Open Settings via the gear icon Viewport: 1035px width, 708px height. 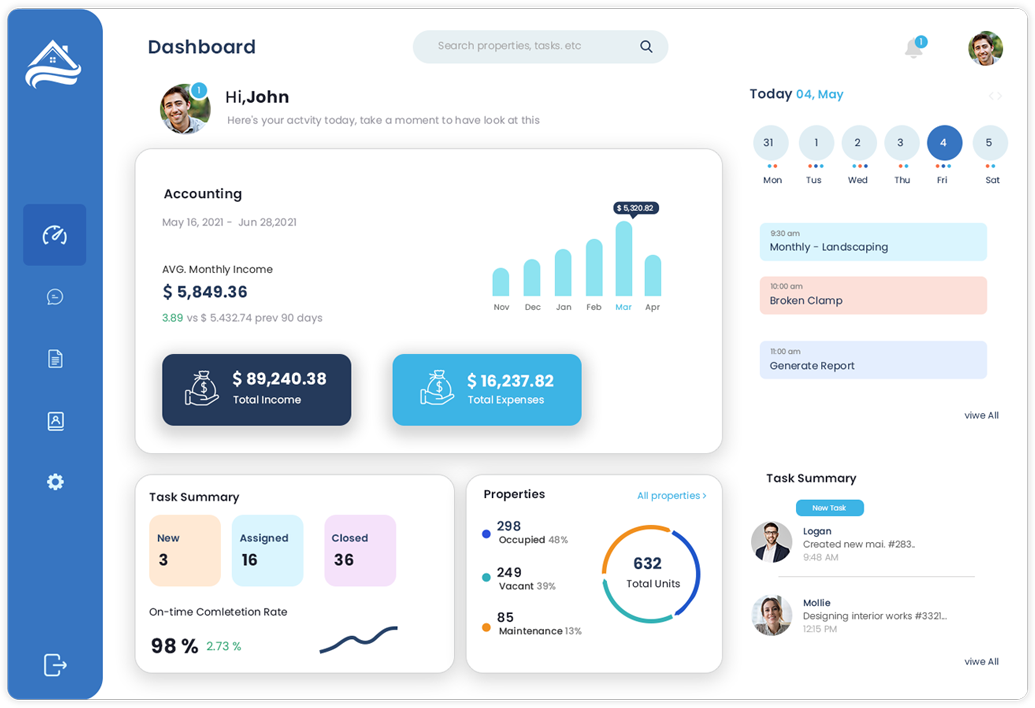(54, 482)
